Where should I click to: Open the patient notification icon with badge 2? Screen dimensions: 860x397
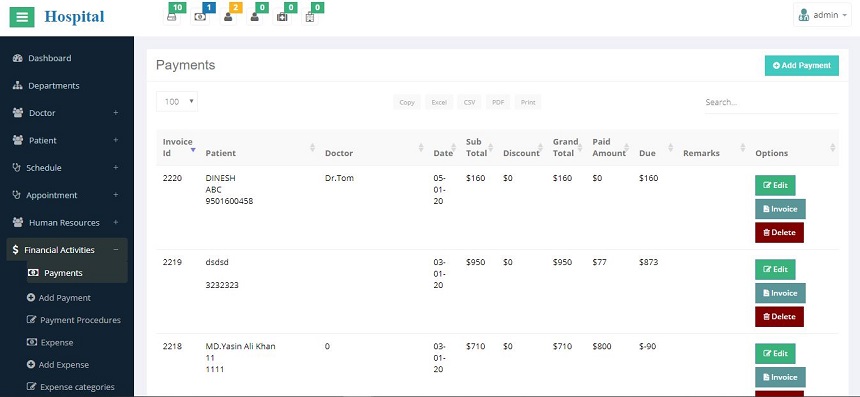click(228, 16)
